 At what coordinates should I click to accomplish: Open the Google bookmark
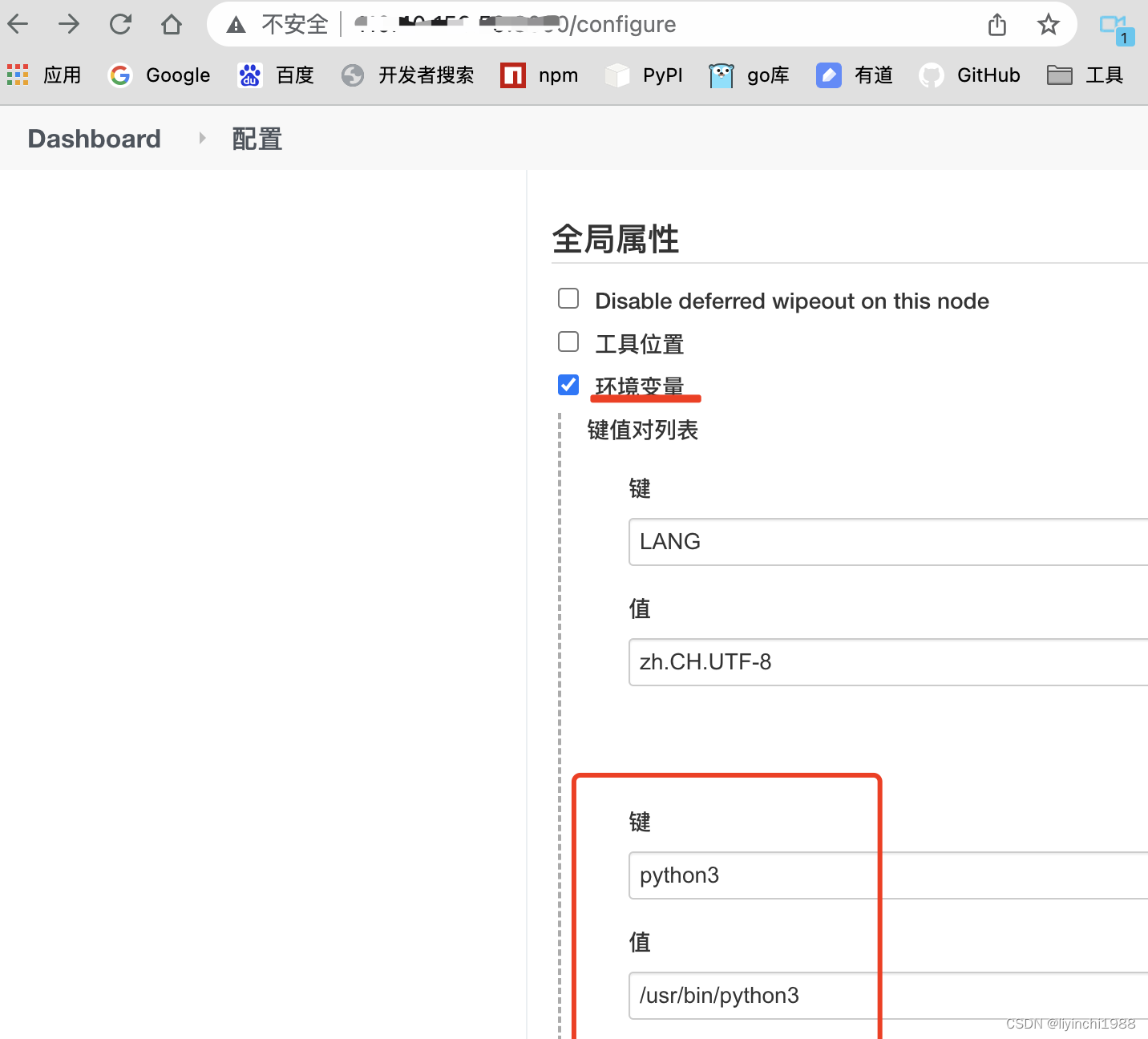[160, 75]
